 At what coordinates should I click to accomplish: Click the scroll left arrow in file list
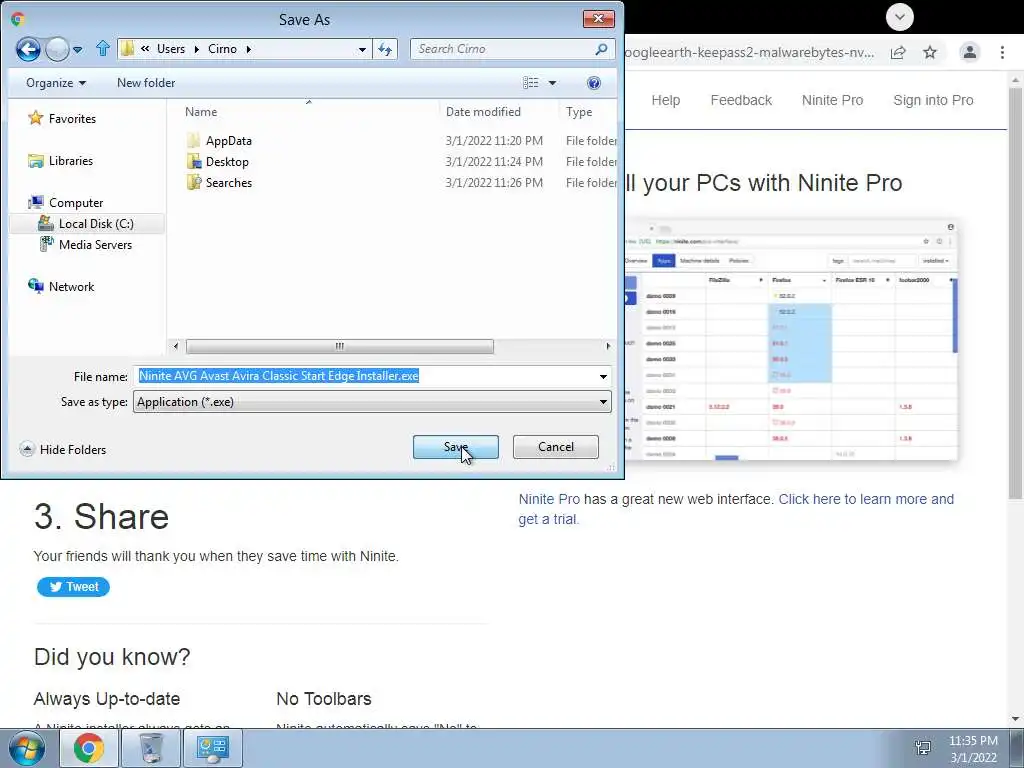175,346
